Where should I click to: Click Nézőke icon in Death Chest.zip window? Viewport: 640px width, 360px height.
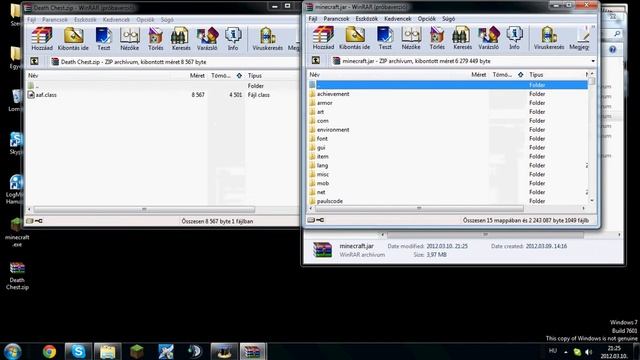[129, 39]
